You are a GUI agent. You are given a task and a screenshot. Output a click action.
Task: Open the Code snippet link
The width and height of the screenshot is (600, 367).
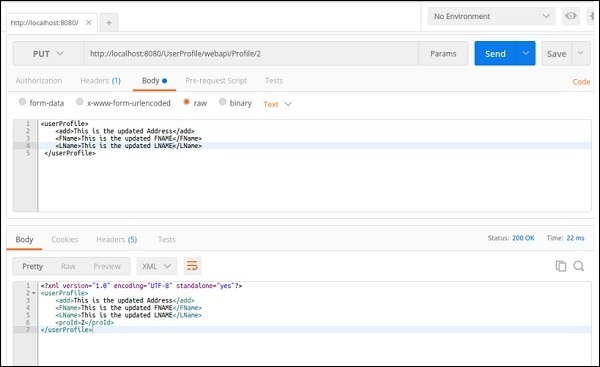click(581, 82)
